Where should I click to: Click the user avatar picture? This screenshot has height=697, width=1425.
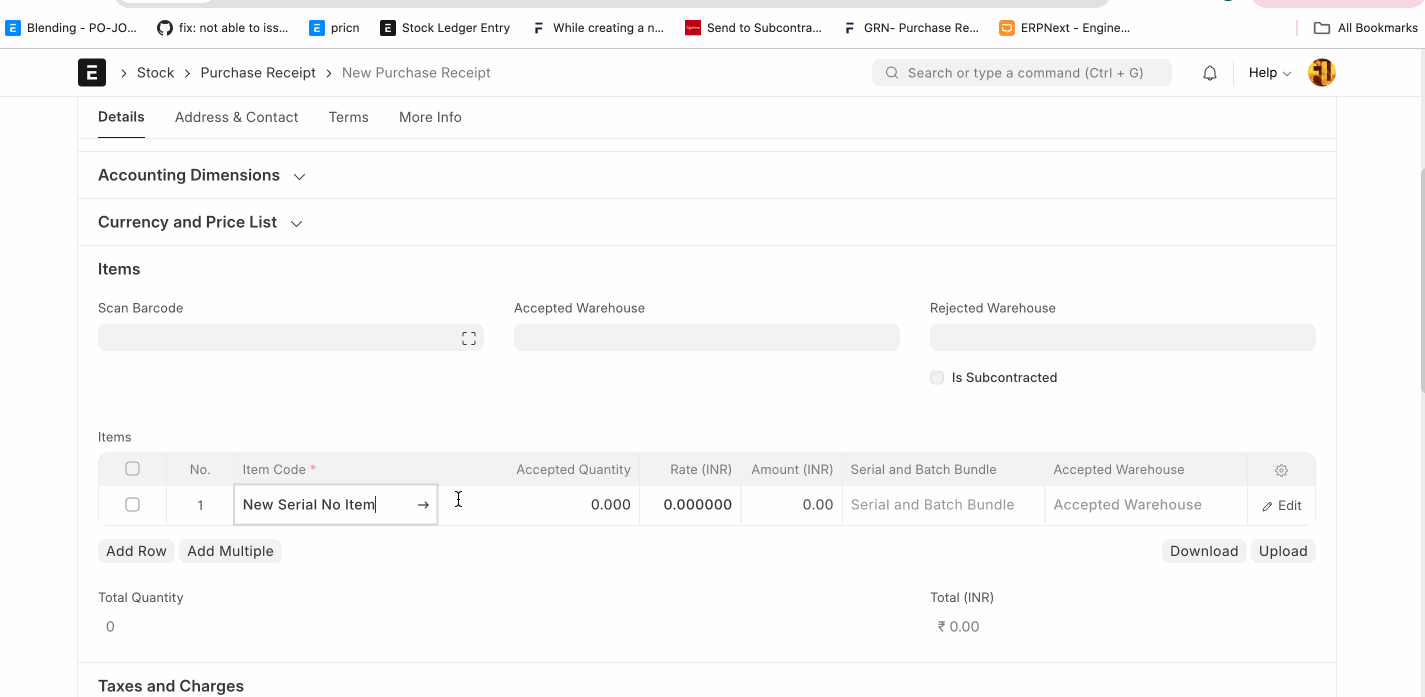pyautogui.click(x=1321, y=73)
